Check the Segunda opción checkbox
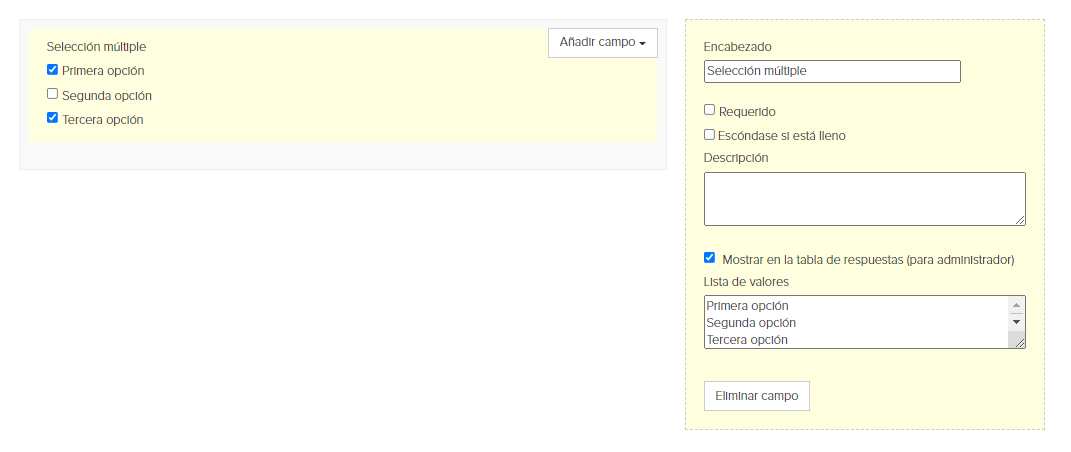 (53, 94)
